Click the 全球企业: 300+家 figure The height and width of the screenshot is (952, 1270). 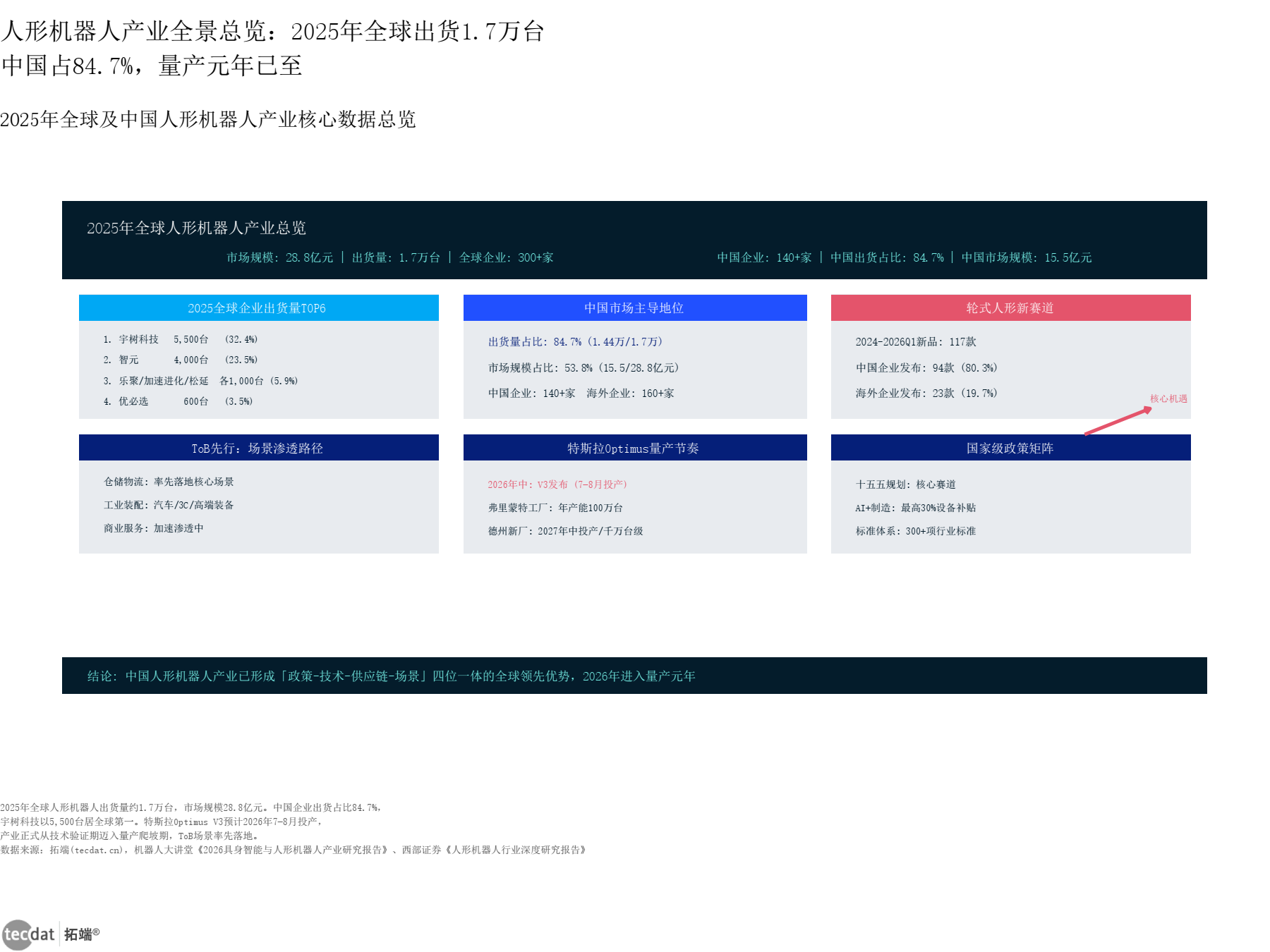506,257
